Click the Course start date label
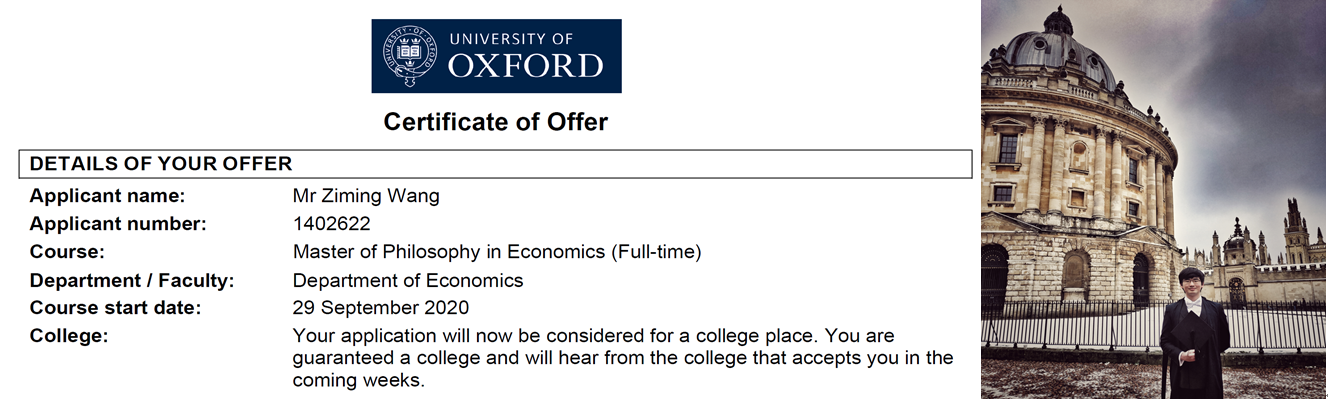1328x400 pixels. (115, 308)
